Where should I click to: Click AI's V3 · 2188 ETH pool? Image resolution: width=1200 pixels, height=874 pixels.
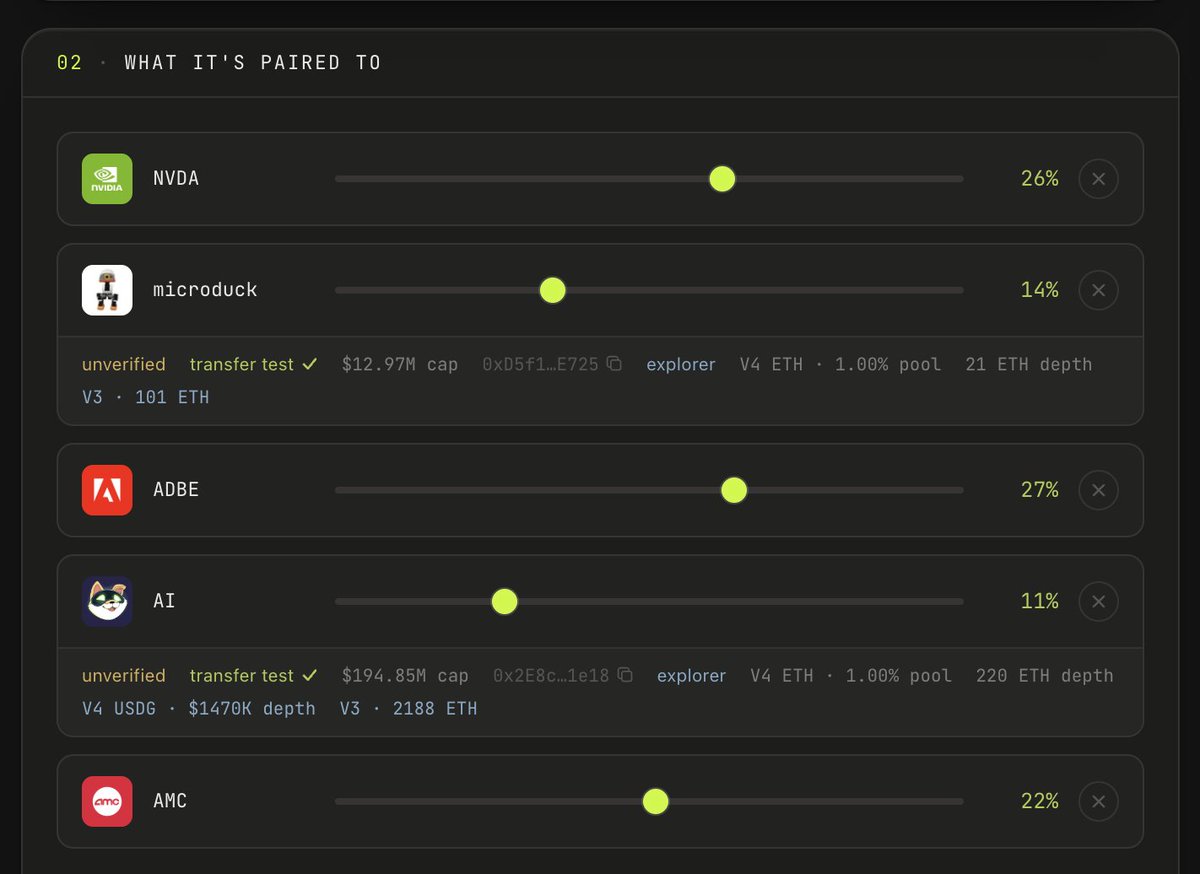tap(409, 708)
